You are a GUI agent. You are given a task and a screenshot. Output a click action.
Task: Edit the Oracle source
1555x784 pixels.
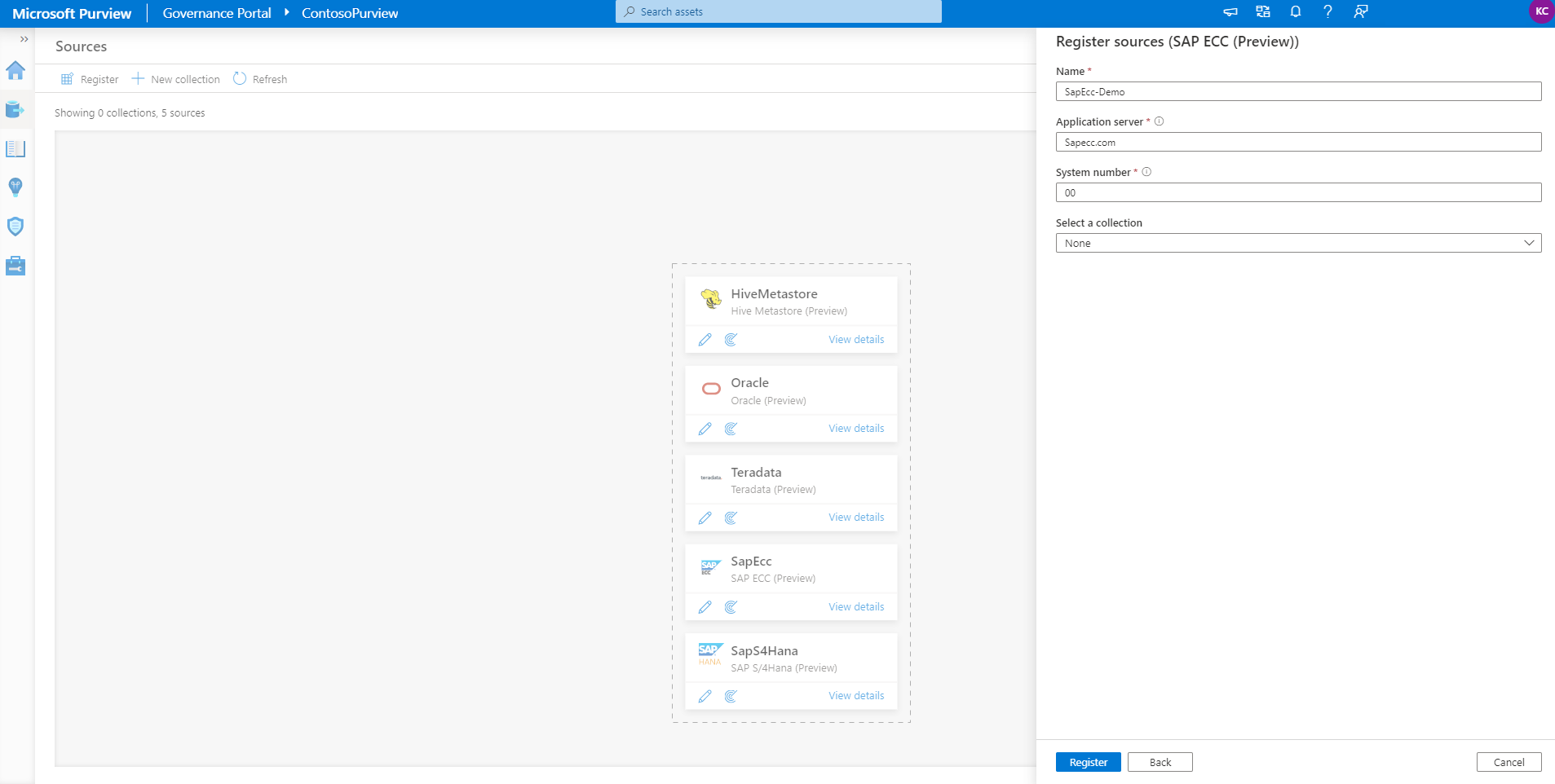[705, 429]
